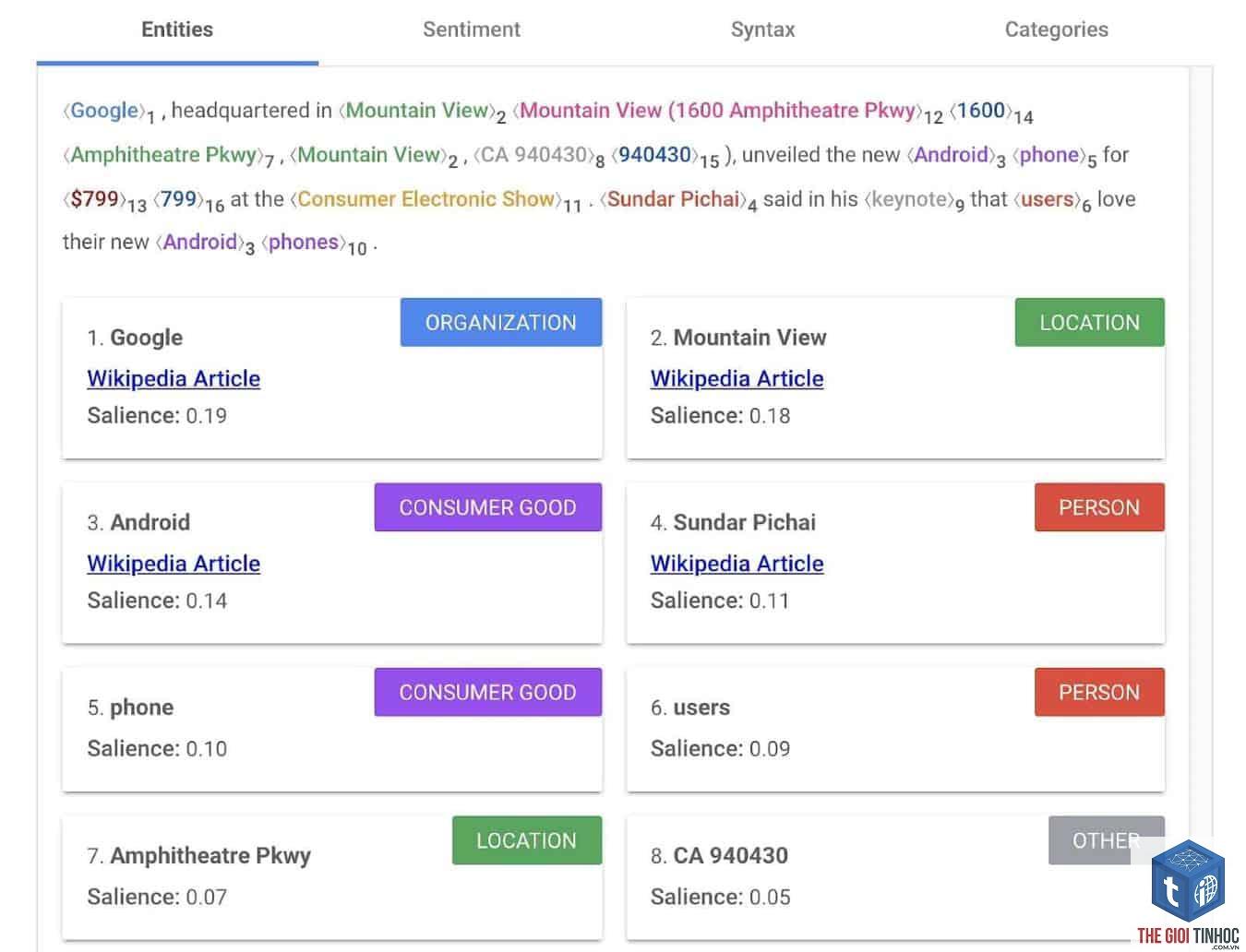The height and width of the screenshot is (952, 1246).
Task: Select the "users" entity in the annotated sentence
Action: [x=1048, y=199]
